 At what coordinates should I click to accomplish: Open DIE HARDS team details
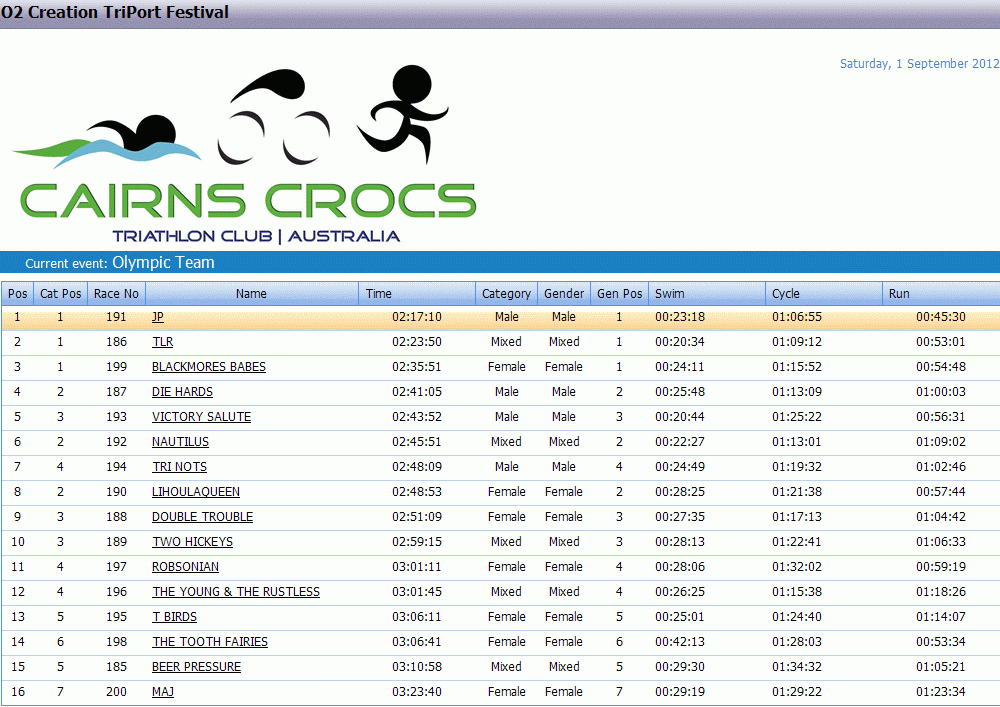[182, 391]
